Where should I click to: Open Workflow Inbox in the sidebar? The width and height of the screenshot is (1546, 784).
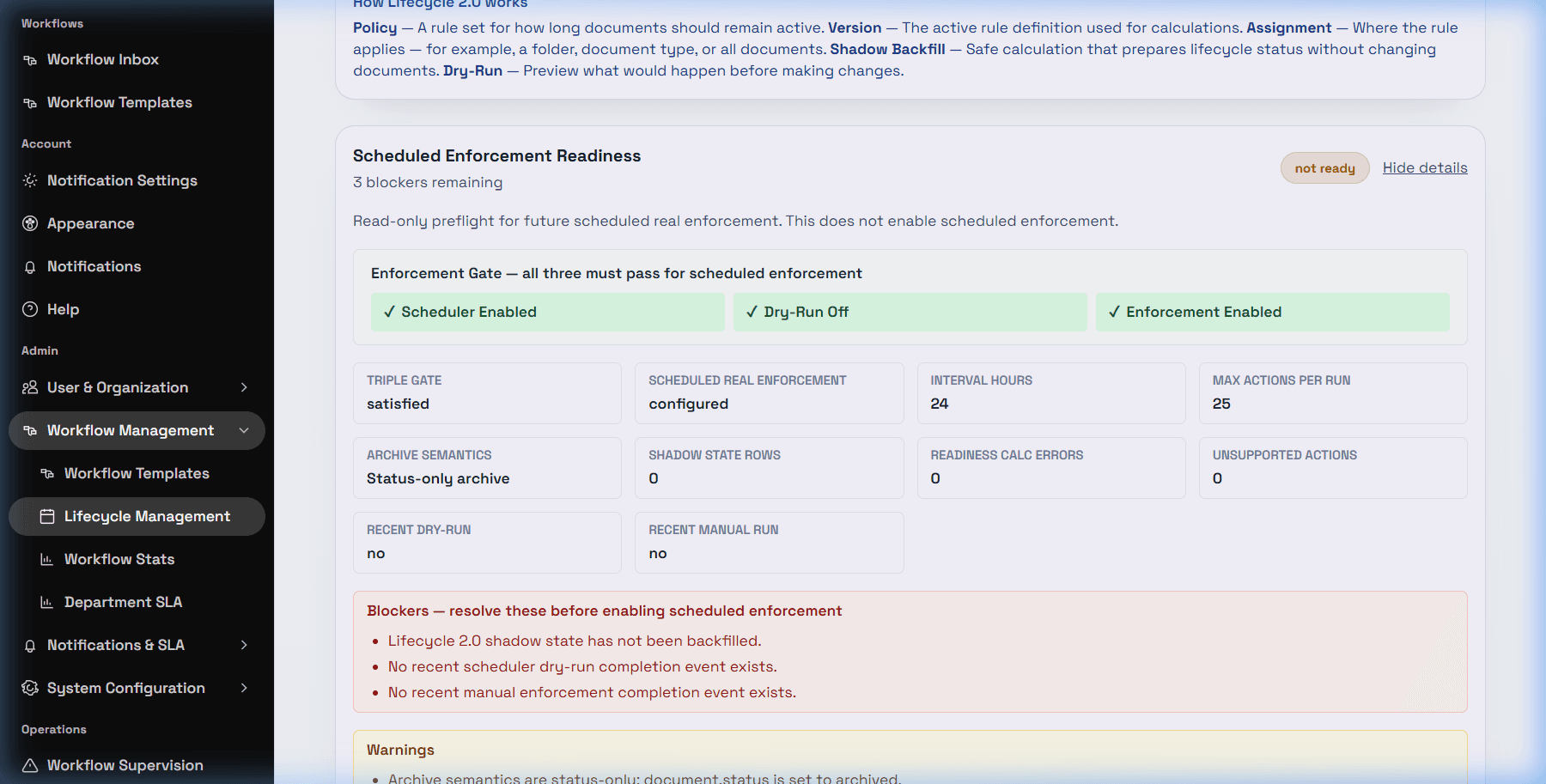(137, 59)
